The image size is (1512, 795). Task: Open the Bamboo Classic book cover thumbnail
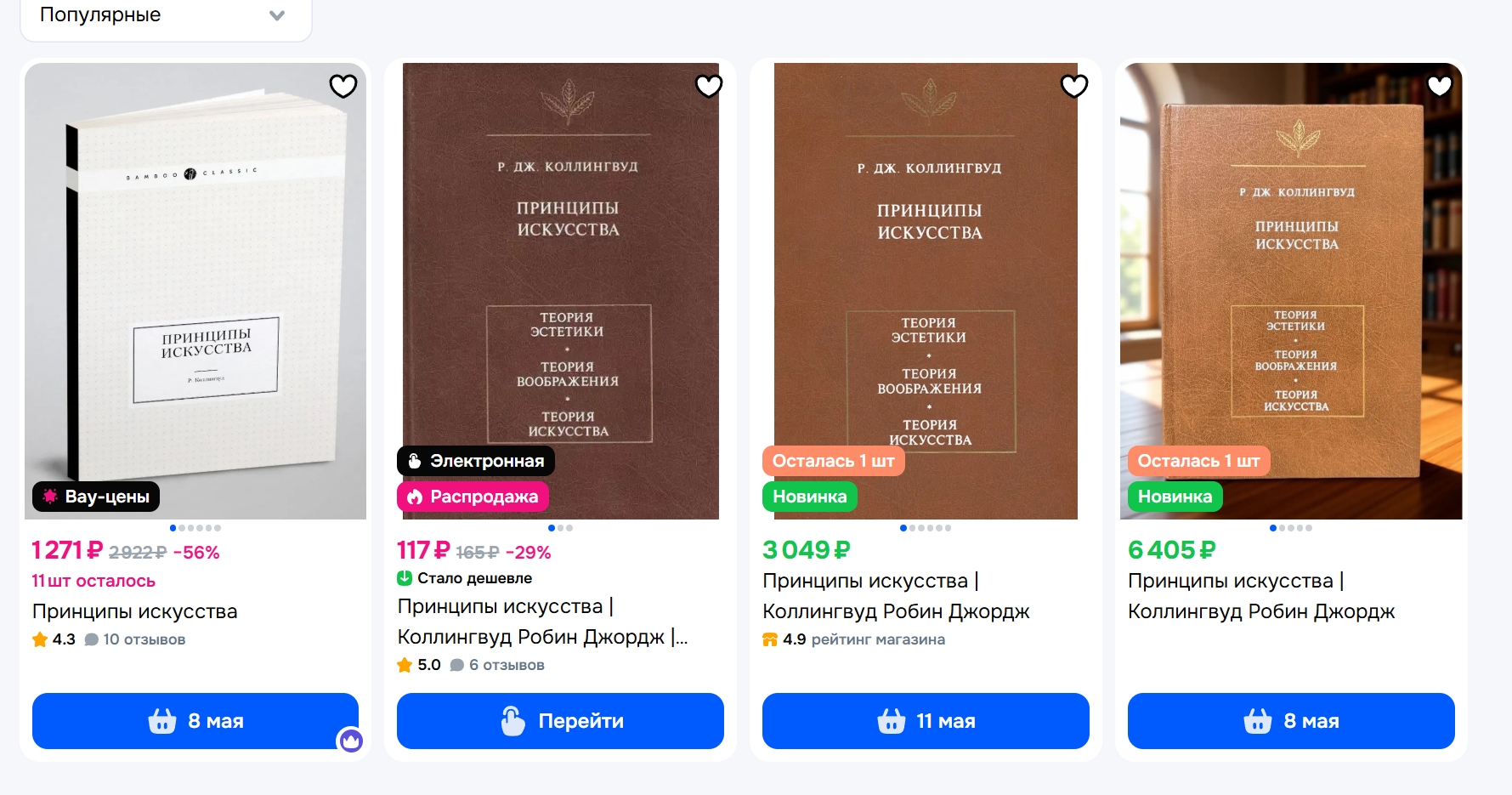tap(195, 291)
